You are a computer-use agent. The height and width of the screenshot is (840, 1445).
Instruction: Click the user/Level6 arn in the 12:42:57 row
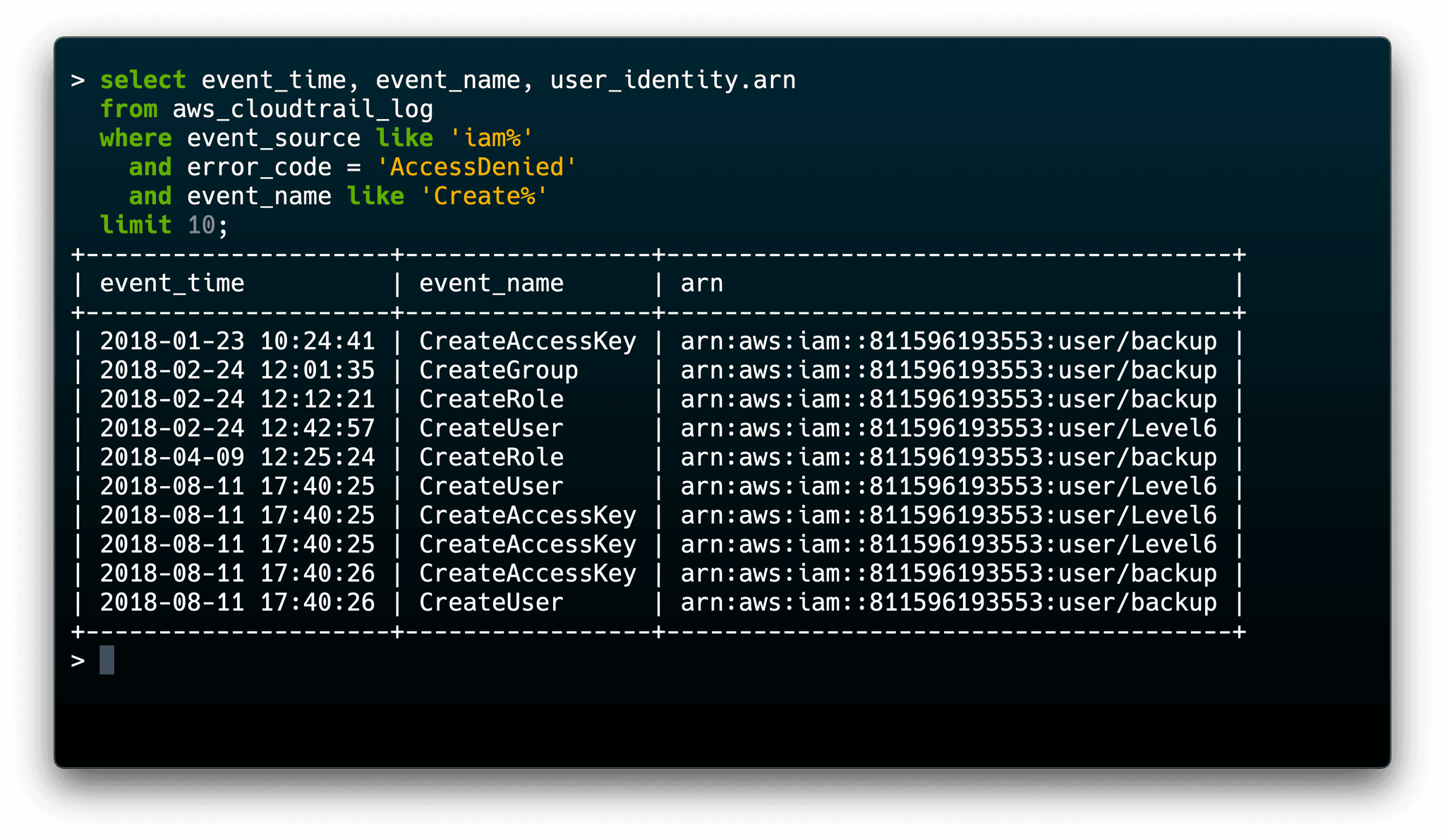point(949,428)
